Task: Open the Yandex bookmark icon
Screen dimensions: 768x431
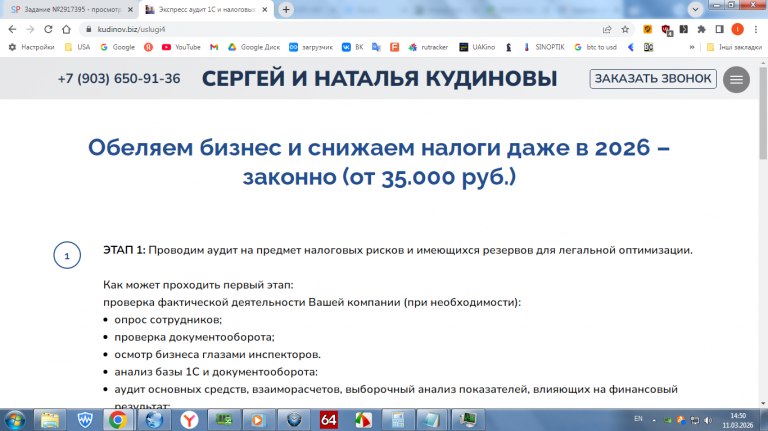Action: tap(148, 47)
